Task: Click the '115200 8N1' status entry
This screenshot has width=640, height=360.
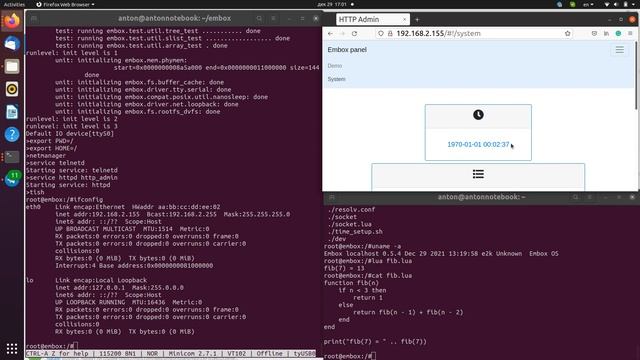Action: tap(117, 353)
